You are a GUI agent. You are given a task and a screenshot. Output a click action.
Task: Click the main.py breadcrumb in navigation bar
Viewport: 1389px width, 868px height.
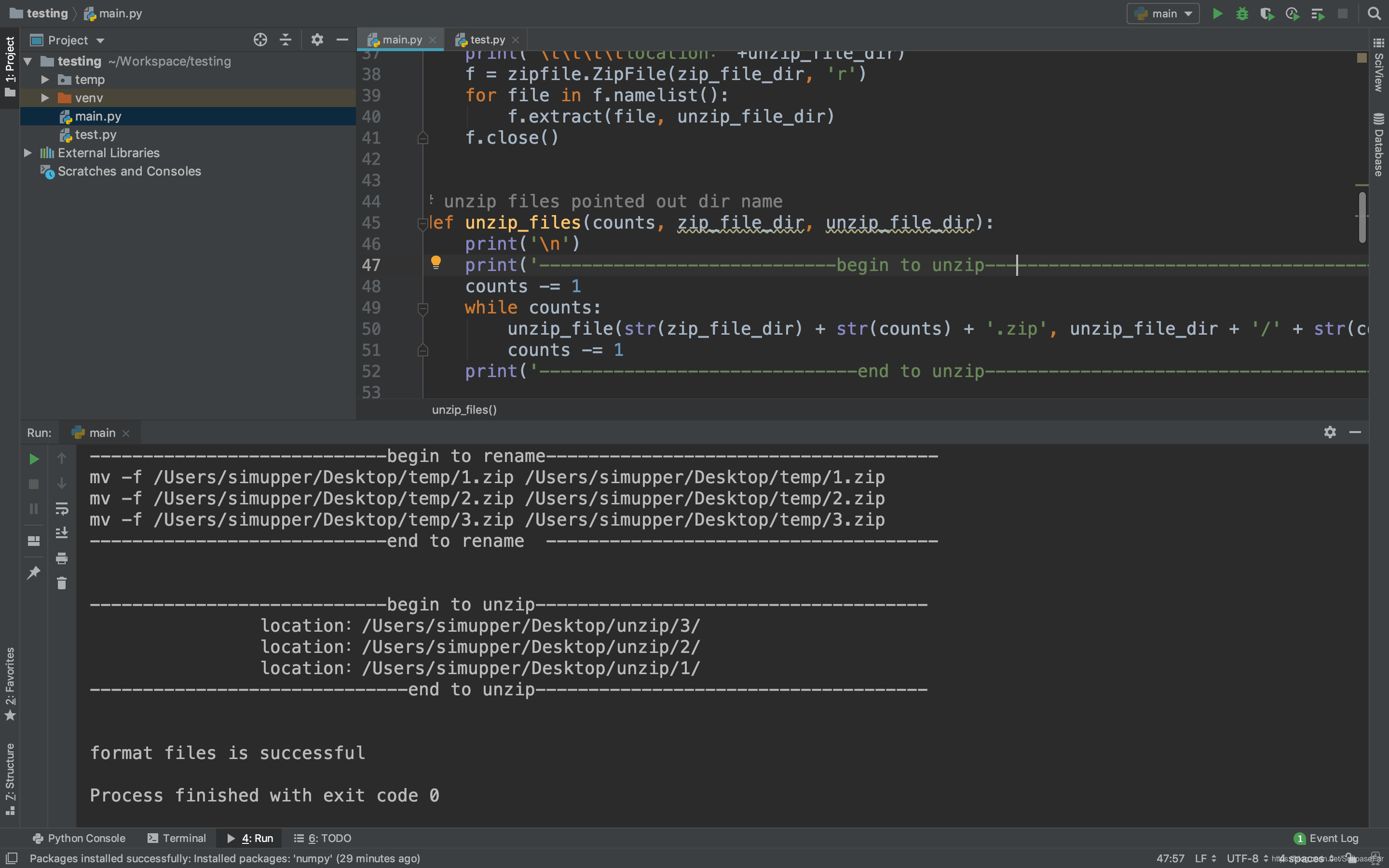[x=113, y=13]
